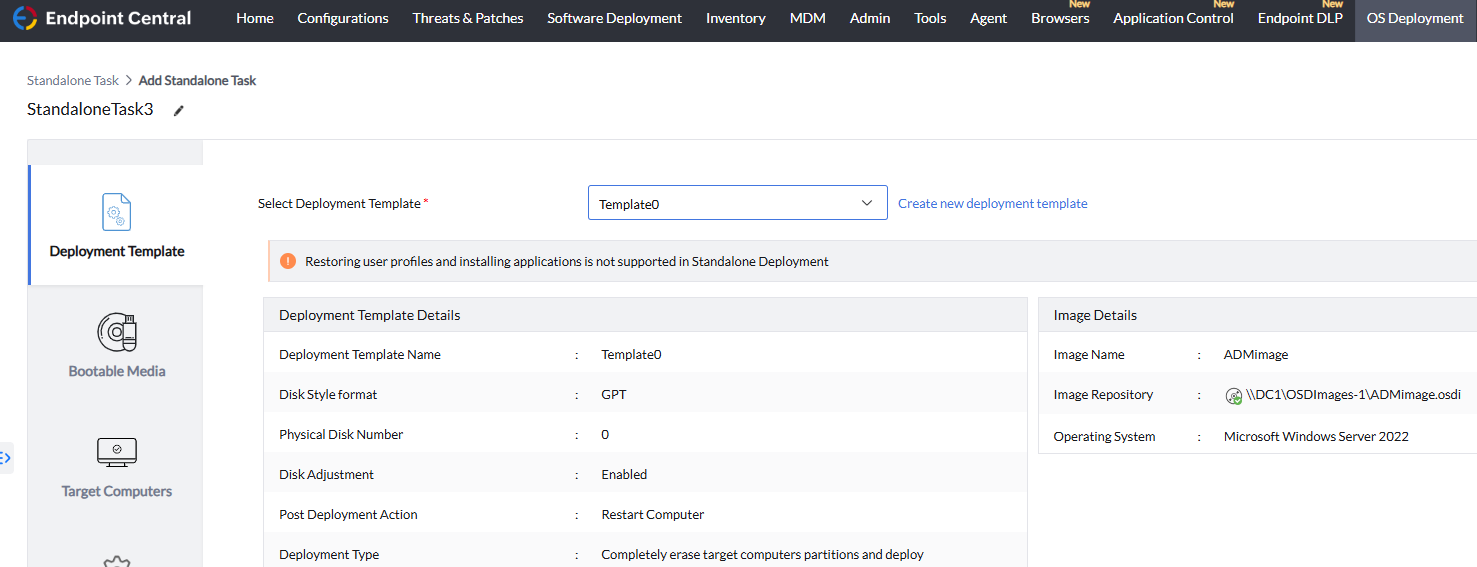Screen dimensions: 1477x567
Task: Expand the collapsed side panel arrow
Action: 6,458
